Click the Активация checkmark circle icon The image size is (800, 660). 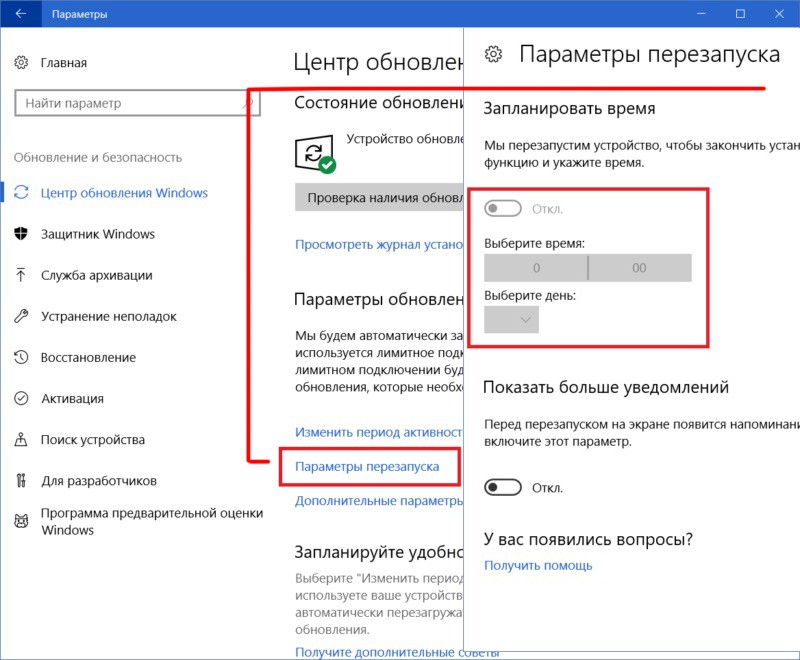pos(21,398)
